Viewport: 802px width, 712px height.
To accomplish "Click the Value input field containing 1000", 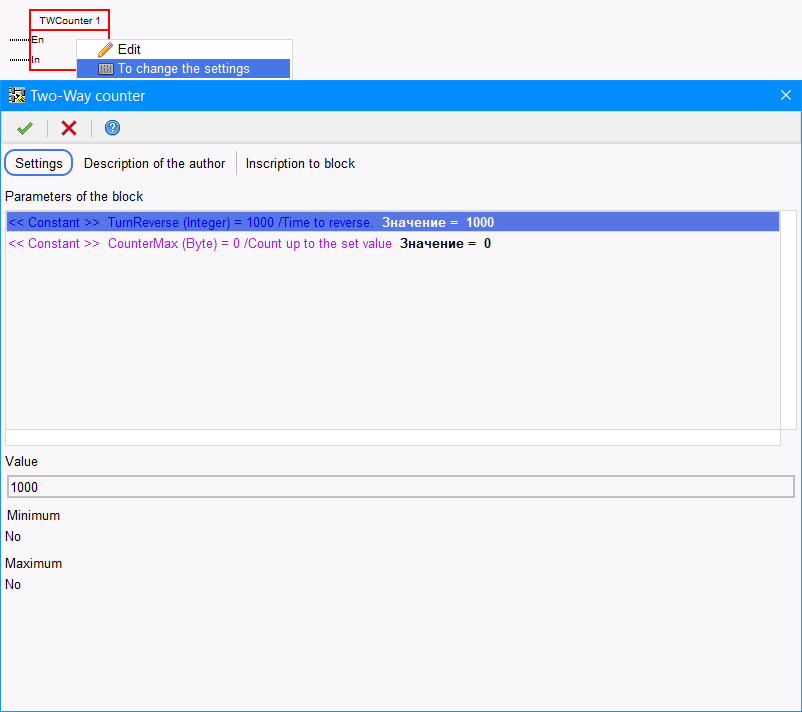I will pos(400,487).
